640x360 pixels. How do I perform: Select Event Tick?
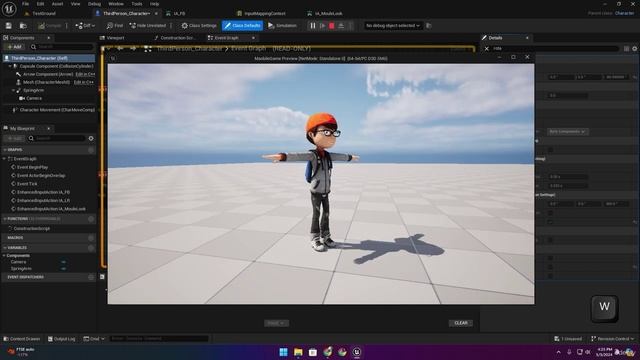pyautogui.click(x=27, y=184)
